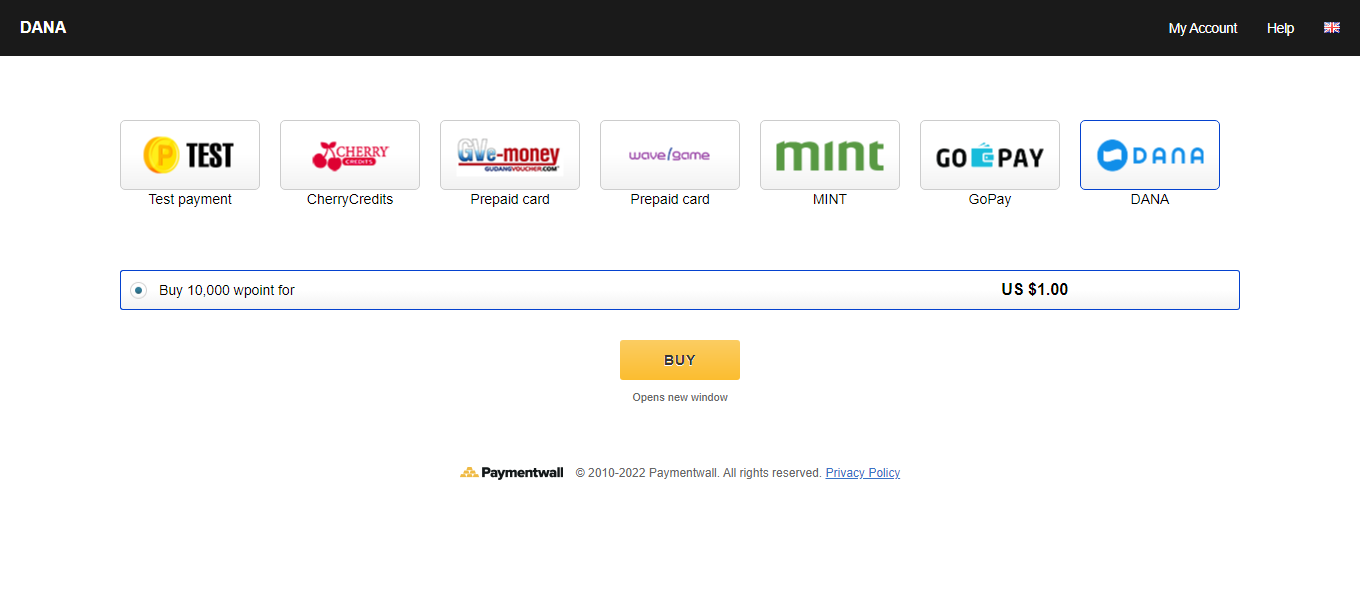Viewport: 1360px width, 600px height.
Task: Open the Privacy Policy link
Action: click(862, 473)
